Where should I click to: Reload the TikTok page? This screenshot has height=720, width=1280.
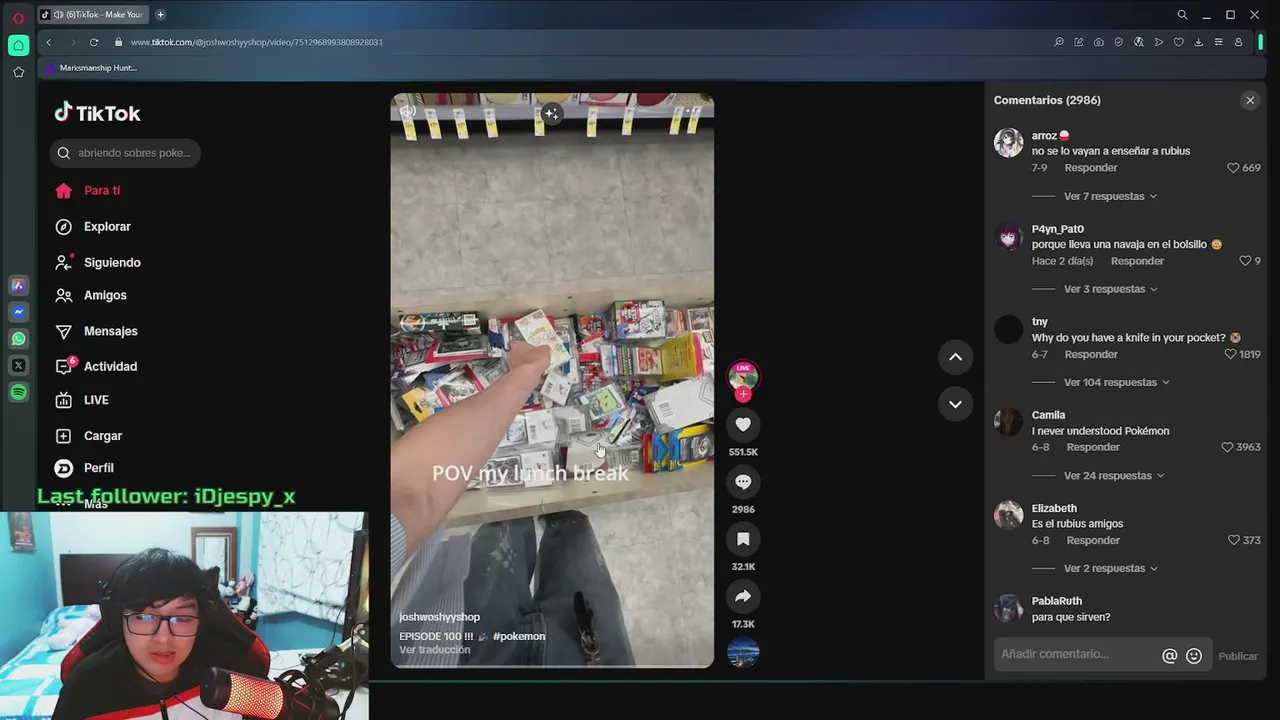pyautogui.click(x=94, y=42)
